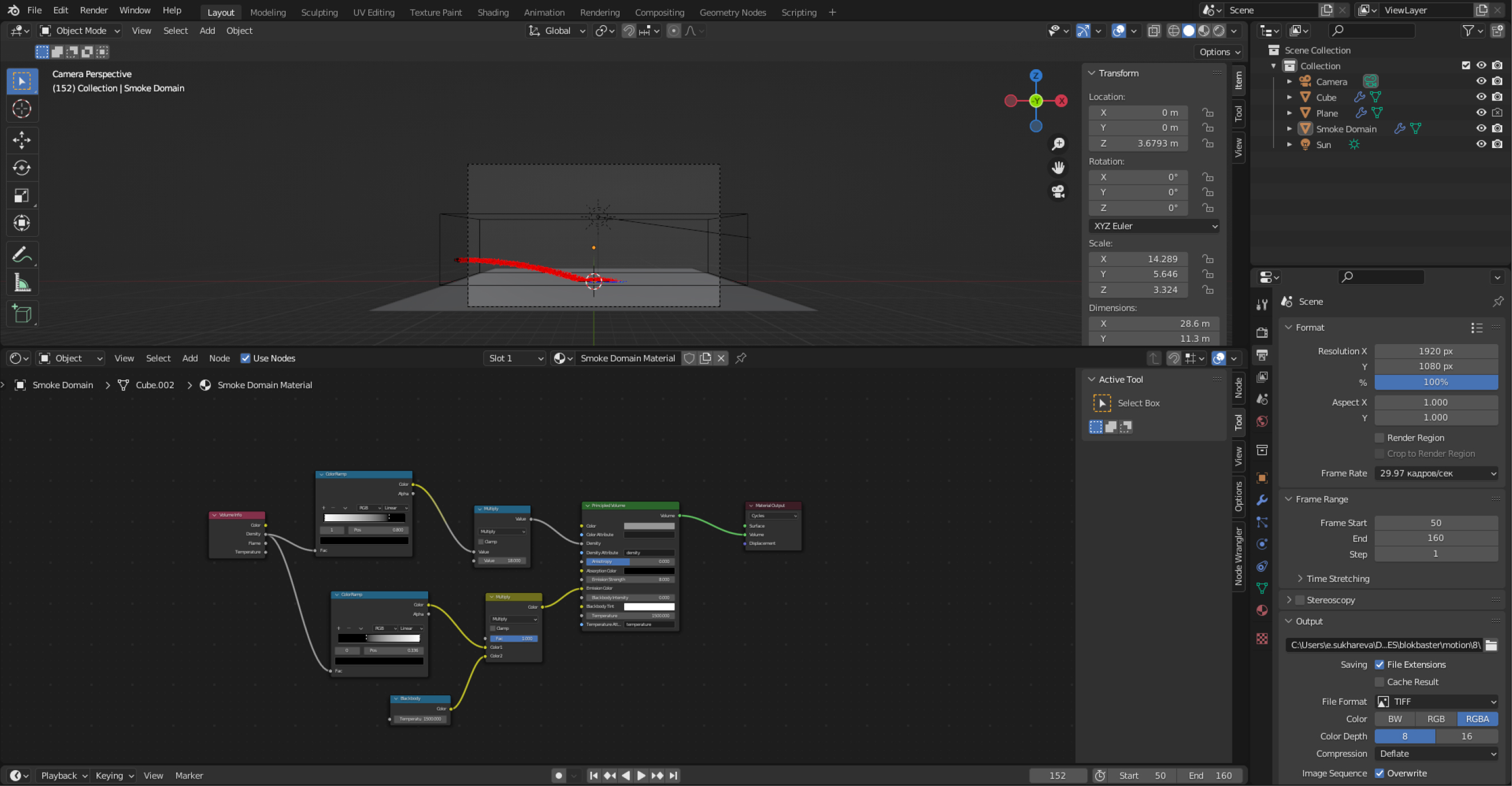Image resolution: width=1512 pixels, height=786 pixels.
Task: Select the Measure tool
Action: pos(22,284)
